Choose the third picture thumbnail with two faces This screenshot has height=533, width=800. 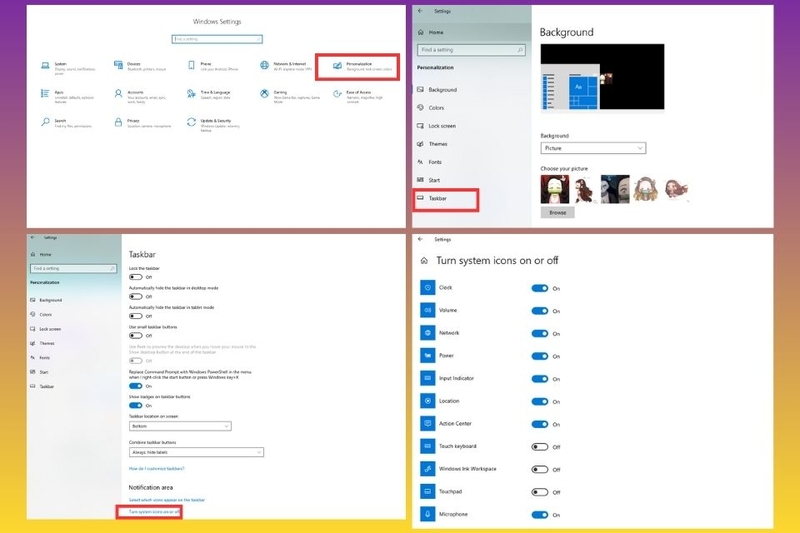615,189
